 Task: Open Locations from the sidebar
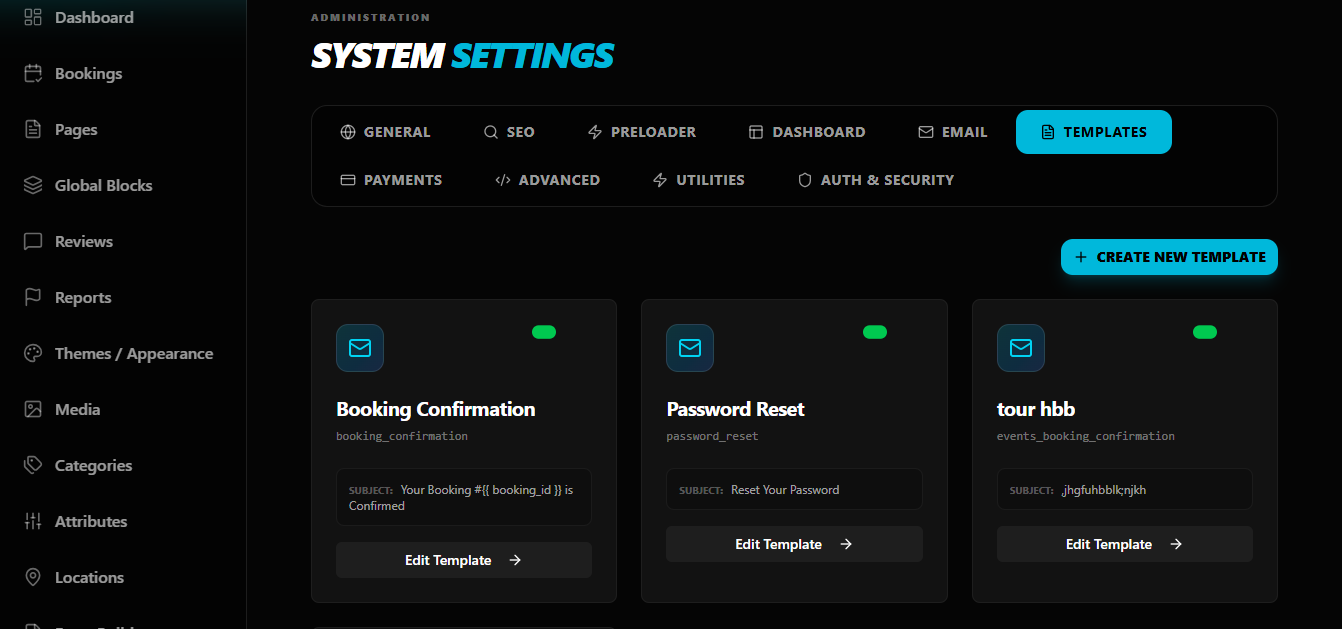click(89, 577)
